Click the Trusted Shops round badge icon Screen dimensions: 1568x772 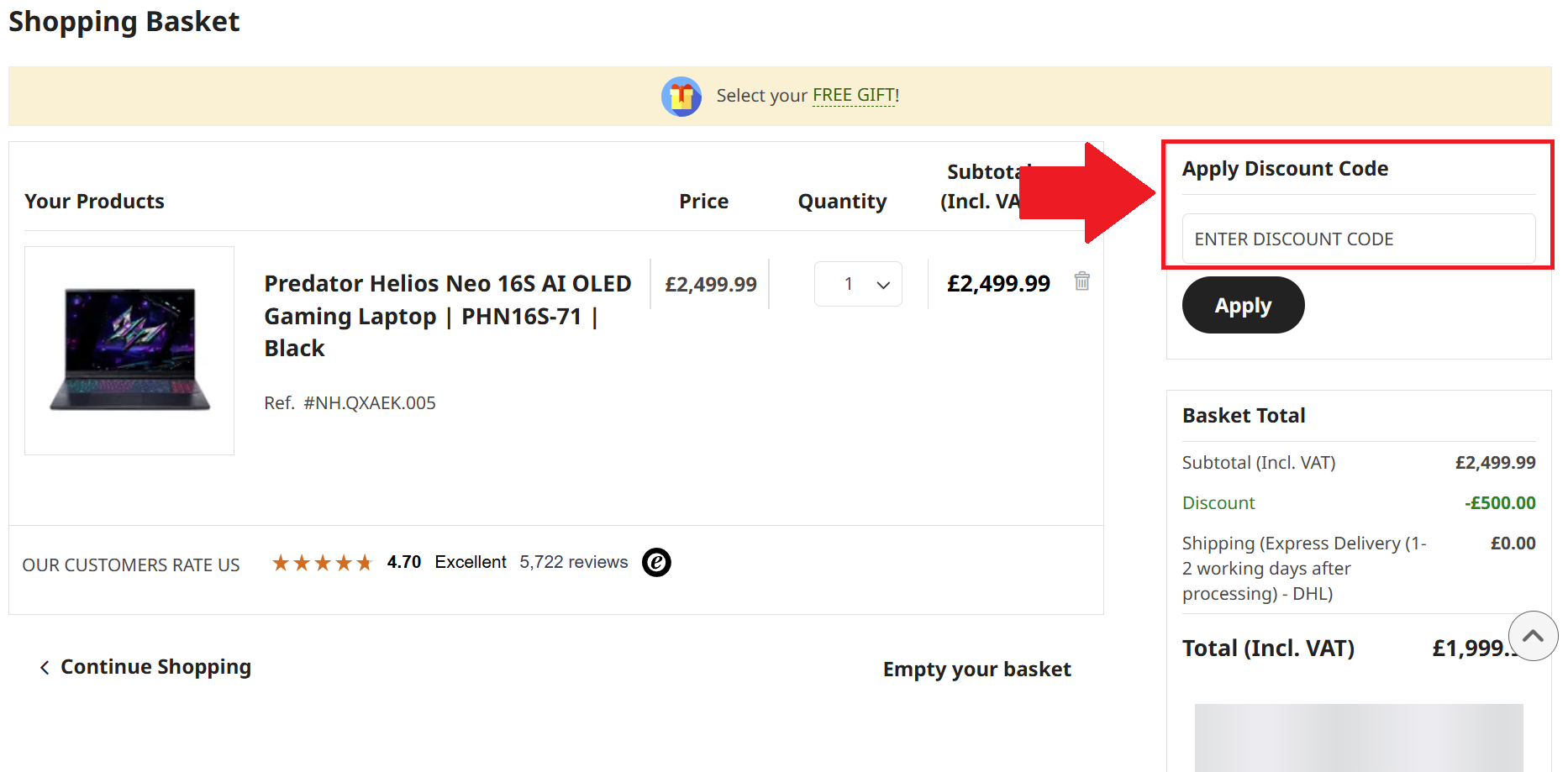[x=656, y=562]
